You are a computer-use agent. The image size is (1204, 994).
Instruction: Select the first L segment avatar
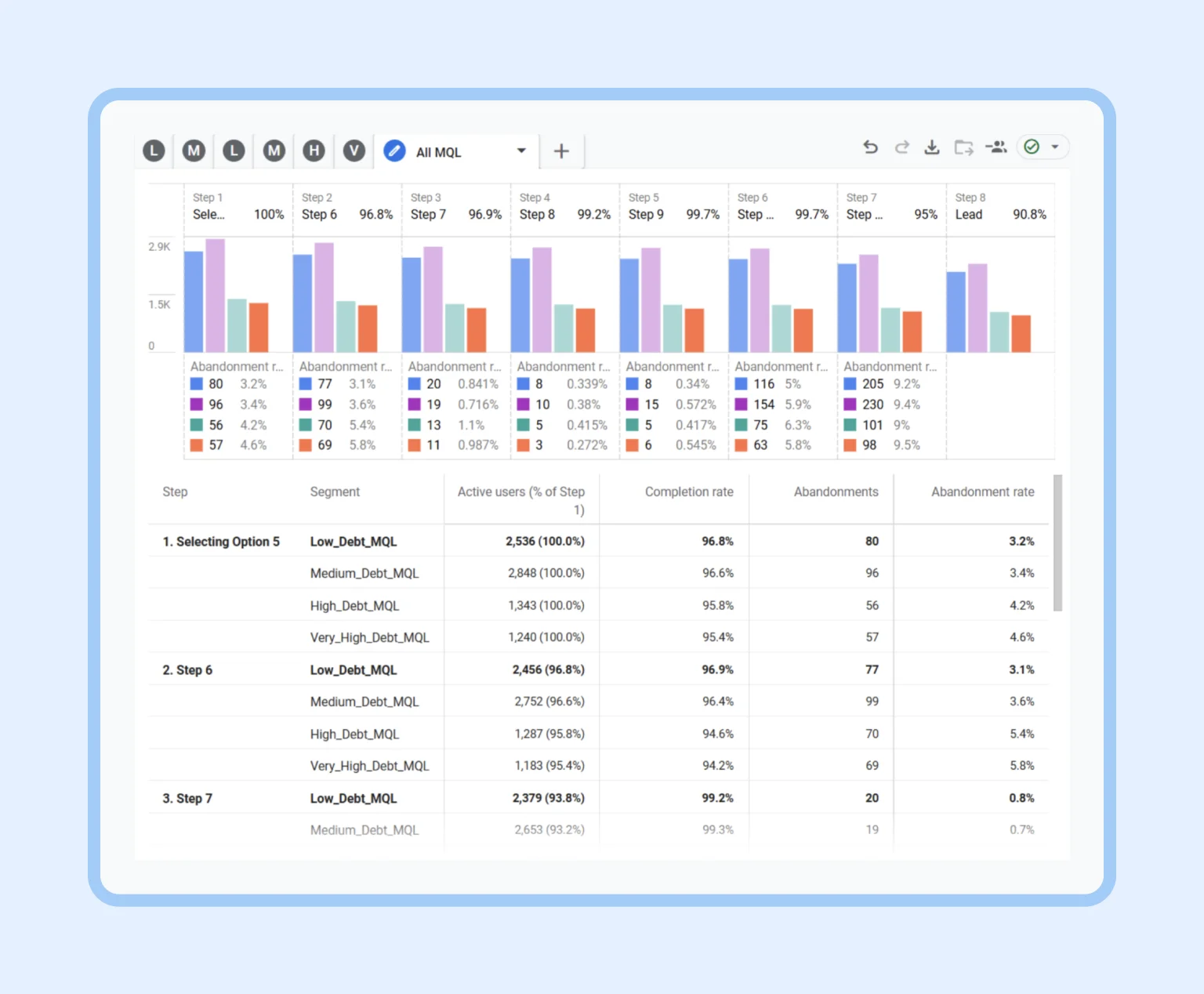click(x=154, y=151)
